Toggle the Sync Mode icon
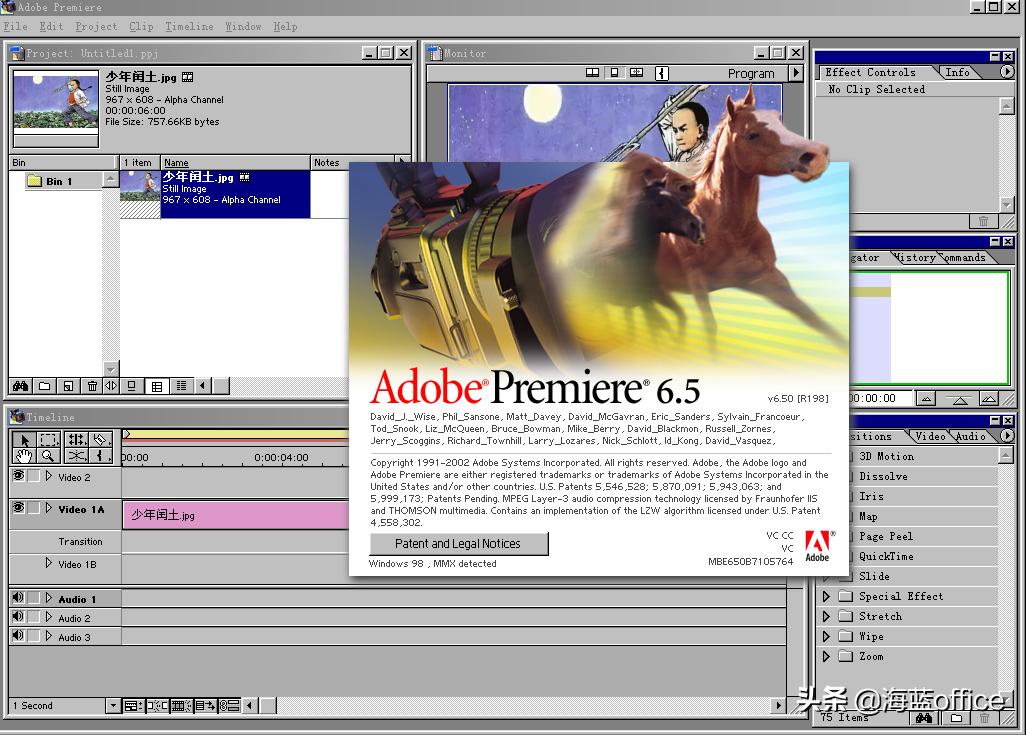The height and width of the screenshot is (735, 1026). (229, 706)
